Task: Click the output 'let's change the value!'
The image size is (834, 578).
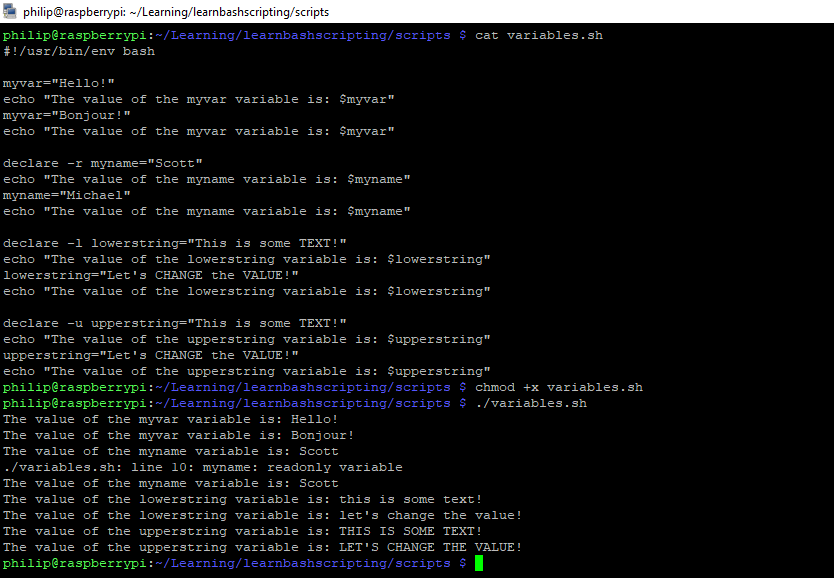Action: [431, 515]
